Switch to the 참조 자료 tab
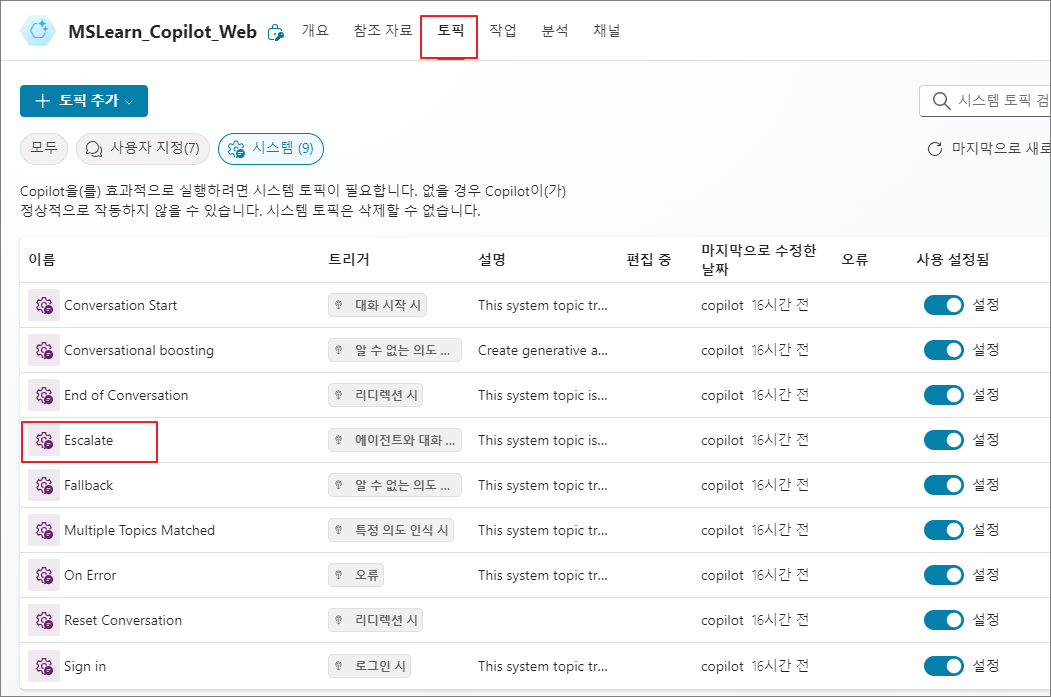 [383, 30]
